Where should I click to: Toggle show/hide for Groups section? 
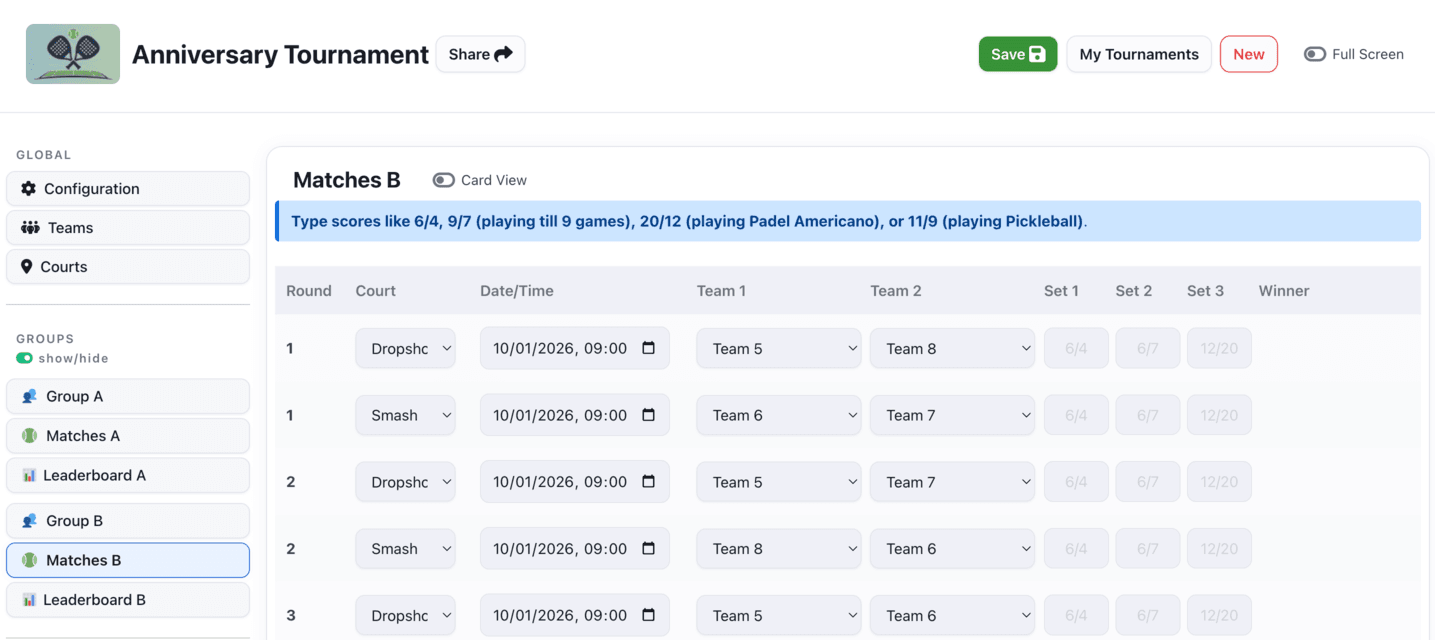(24, 357)
